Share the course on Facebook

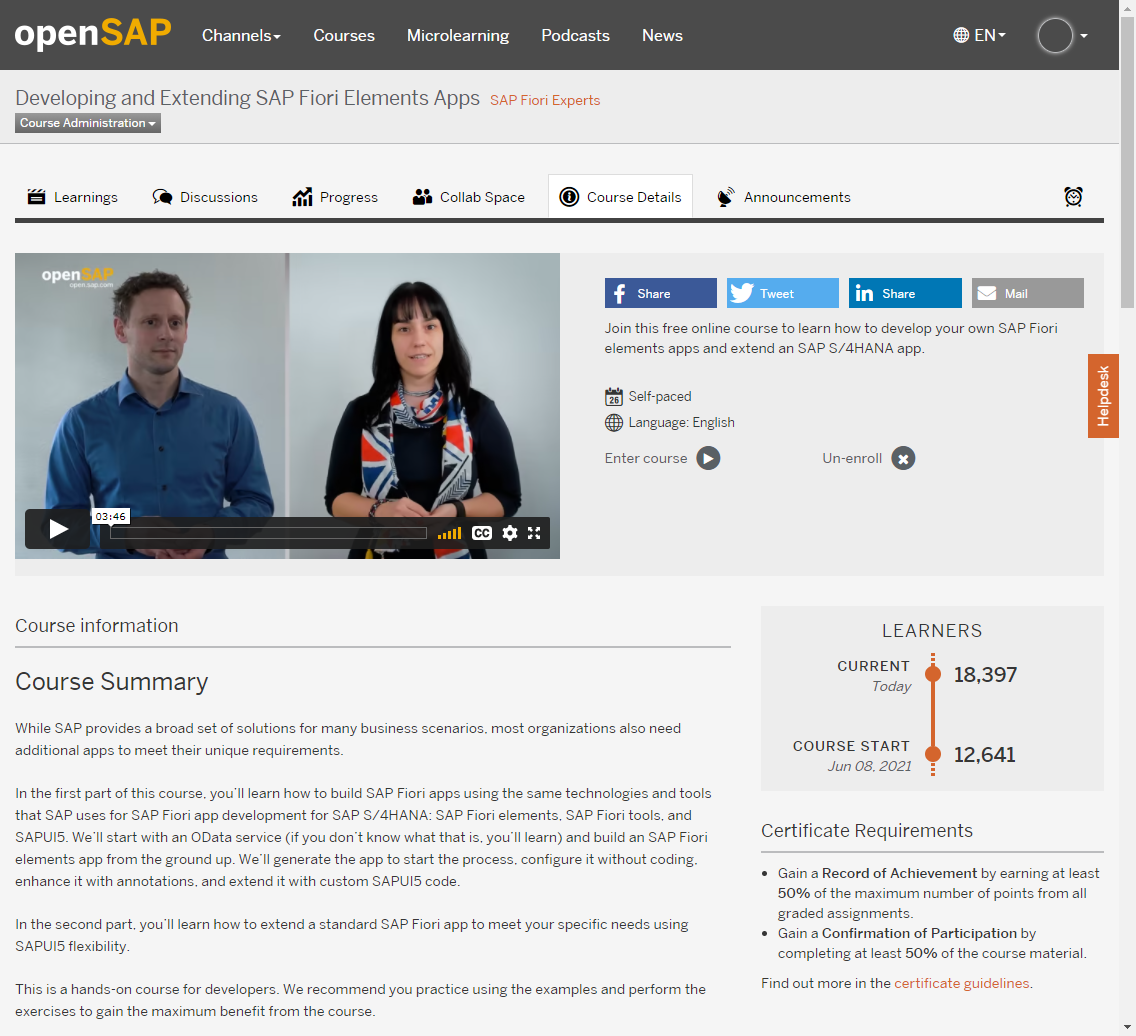(x=661, y=293)
